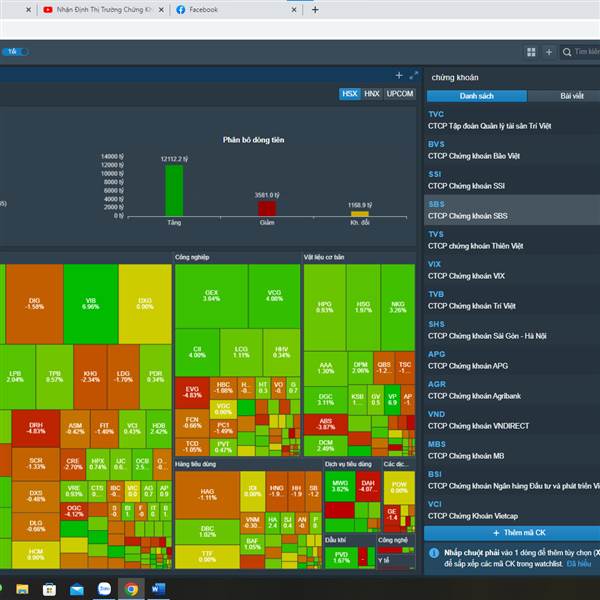
Task: Open a new browser tab
Action: point(315,10)
